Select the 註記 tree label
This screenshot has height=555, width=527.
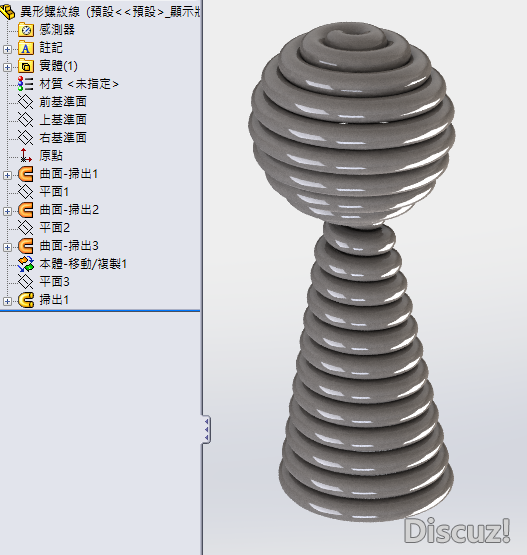click(51, 48)
